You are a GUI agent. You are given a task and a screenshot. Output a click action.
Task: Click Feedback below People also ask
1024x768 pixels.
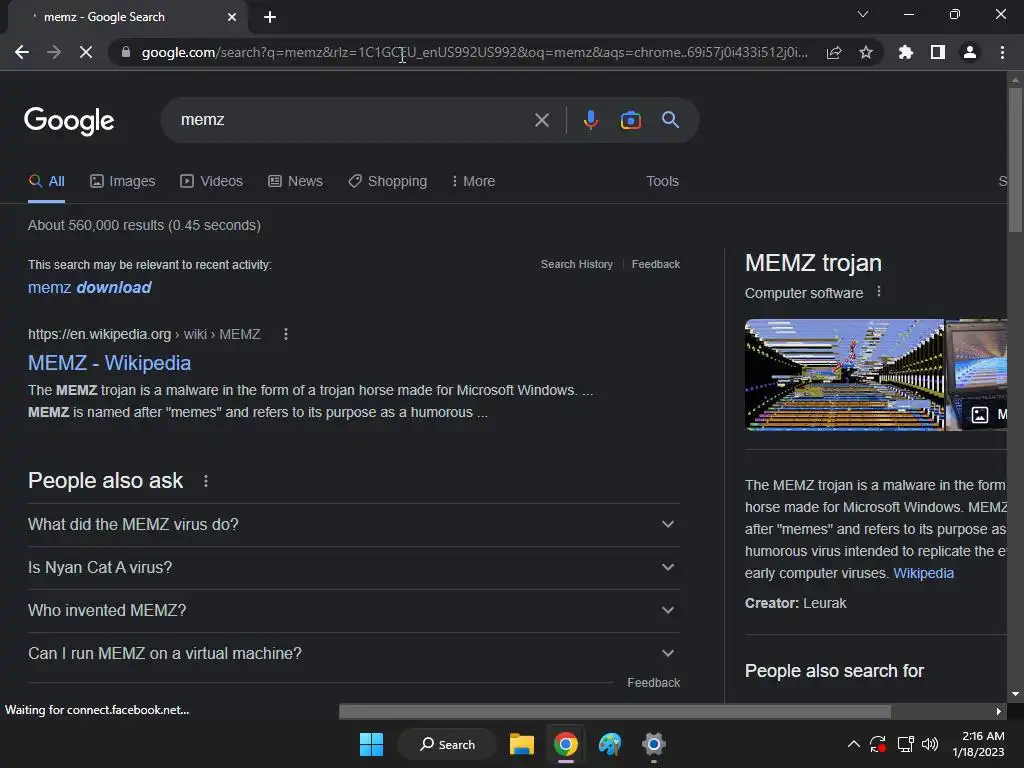pos(653,683)
